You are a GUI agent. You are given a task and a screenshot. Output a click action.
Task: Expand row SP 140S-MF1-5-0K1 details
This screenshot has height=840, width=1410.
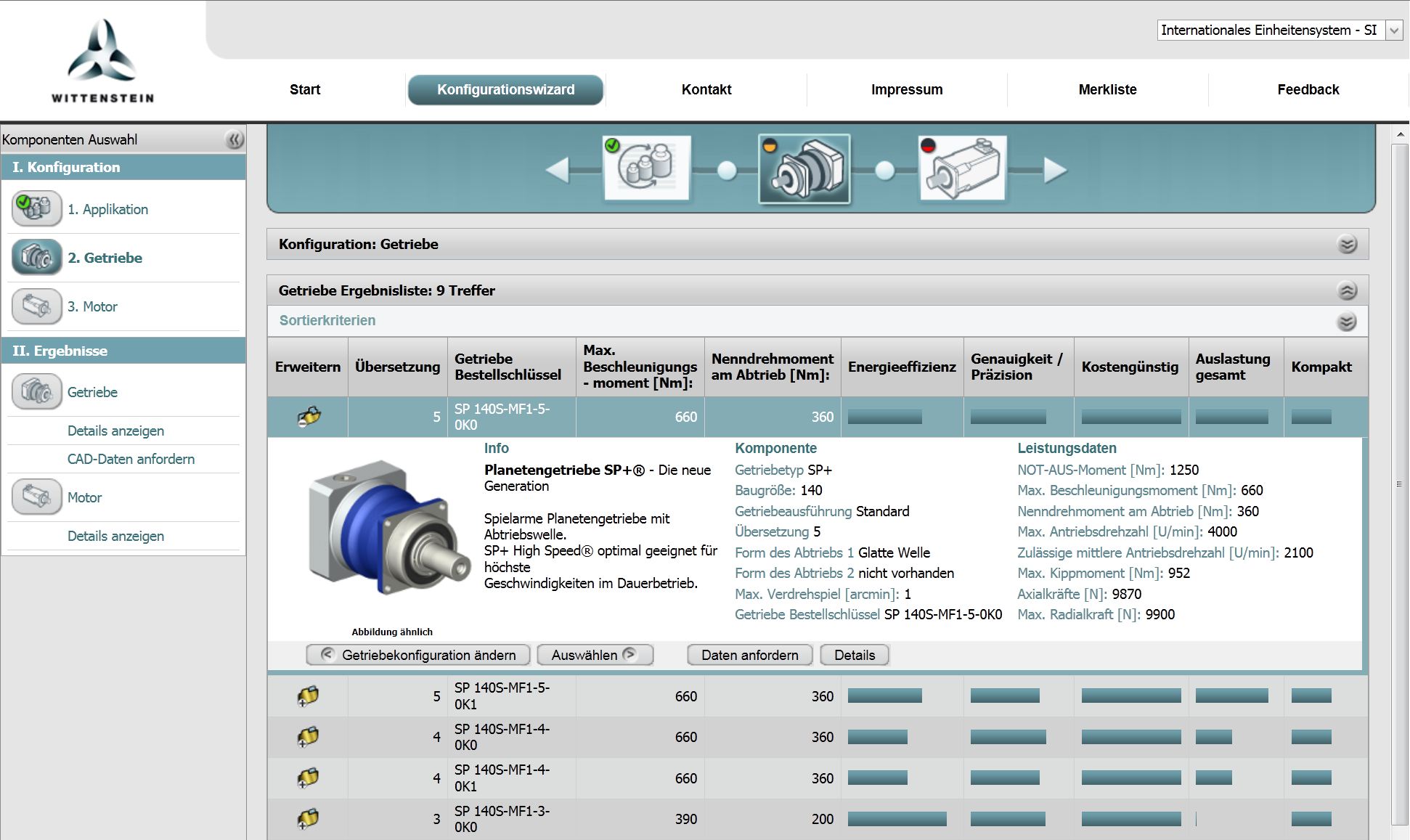click(x=308, y=696)
